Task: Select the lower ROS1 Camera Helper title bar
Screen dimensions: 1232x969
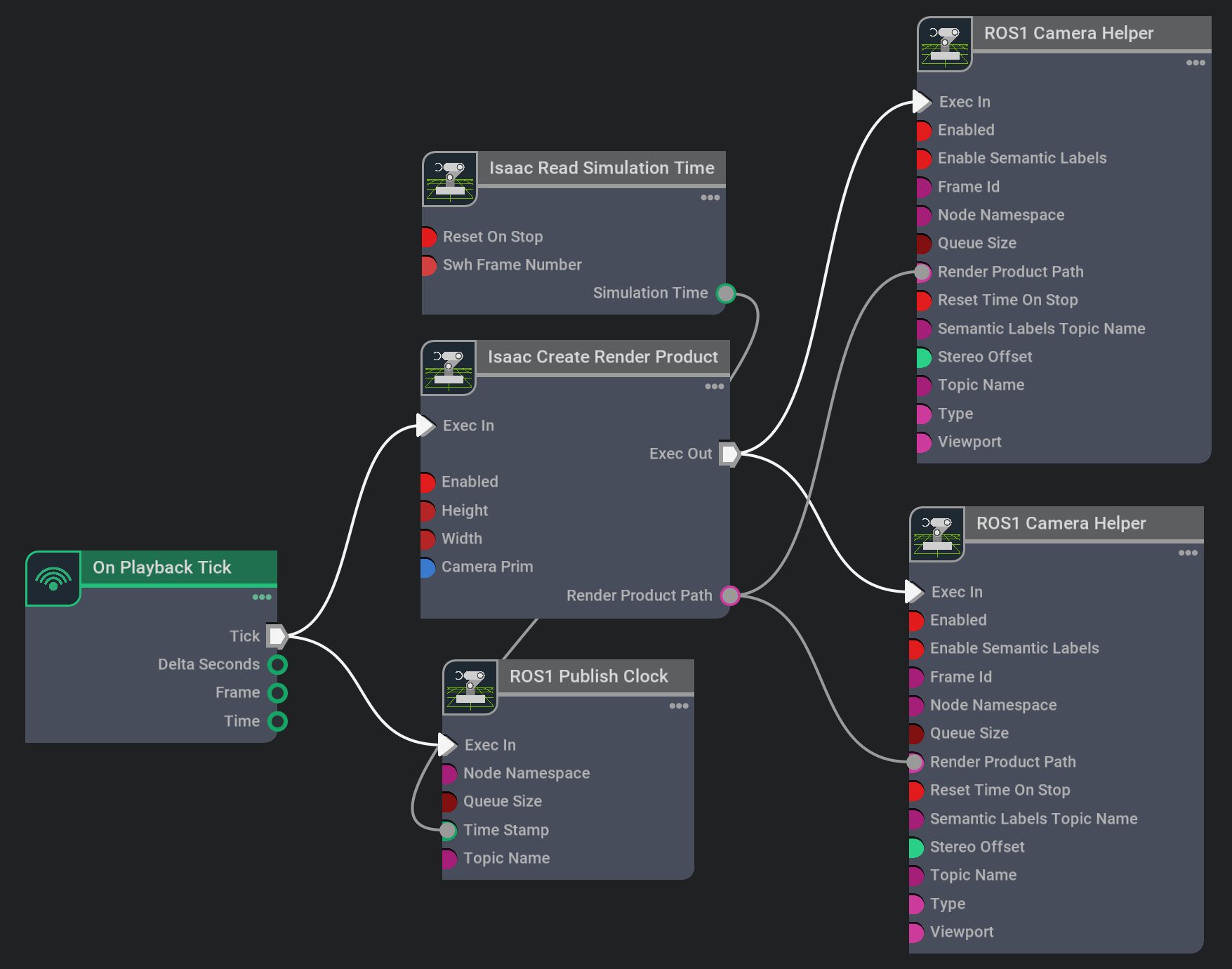Action: pyautogui.click(x=1085, y=524)
